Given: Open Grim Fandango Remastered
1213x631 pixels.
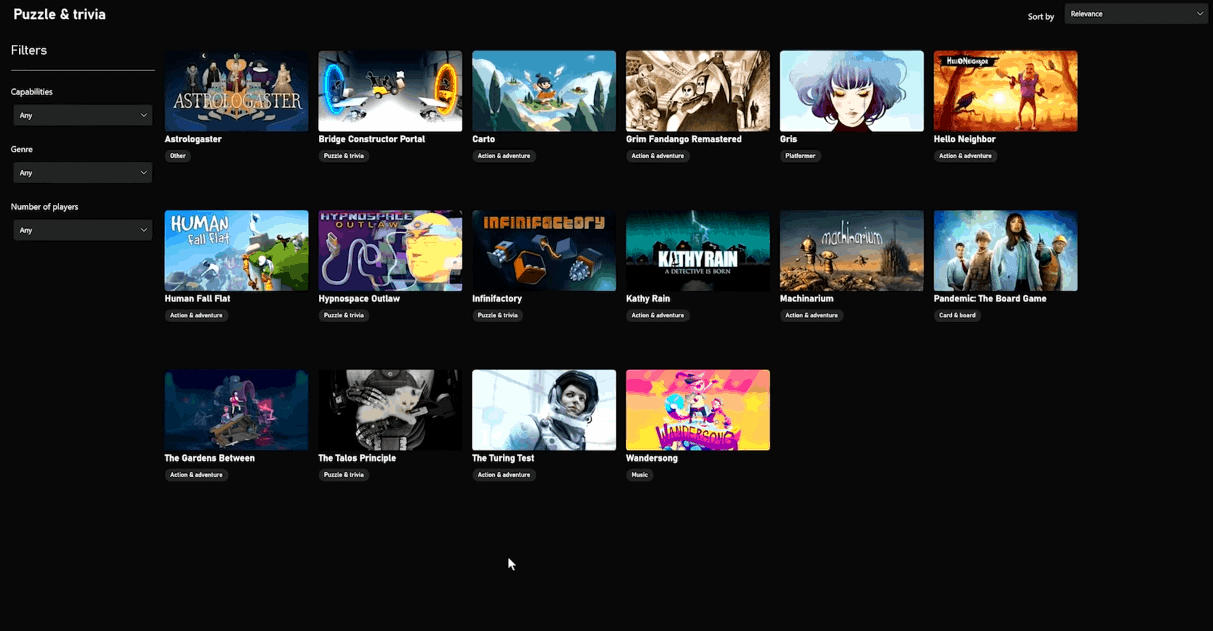Looking at the screenshot, I should pos(698,90).
